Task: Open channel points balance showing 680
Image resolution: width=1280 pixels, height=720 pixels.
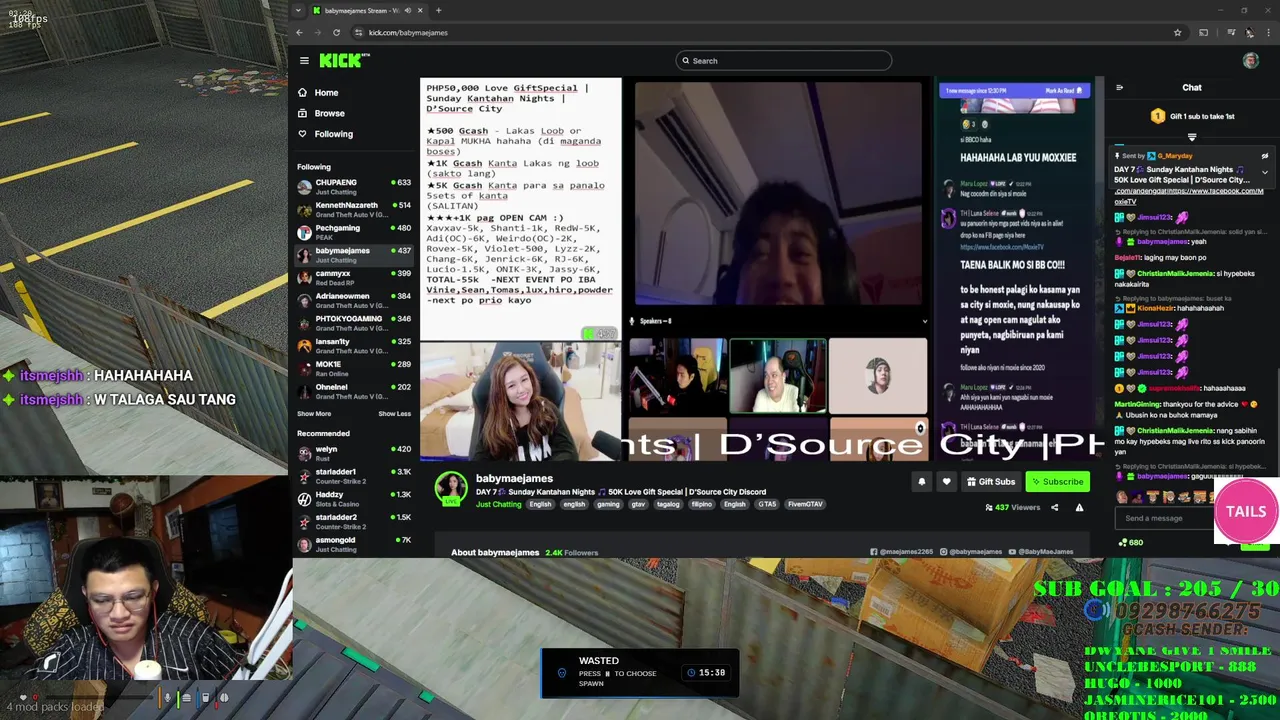Action: tap(1130, 543)
